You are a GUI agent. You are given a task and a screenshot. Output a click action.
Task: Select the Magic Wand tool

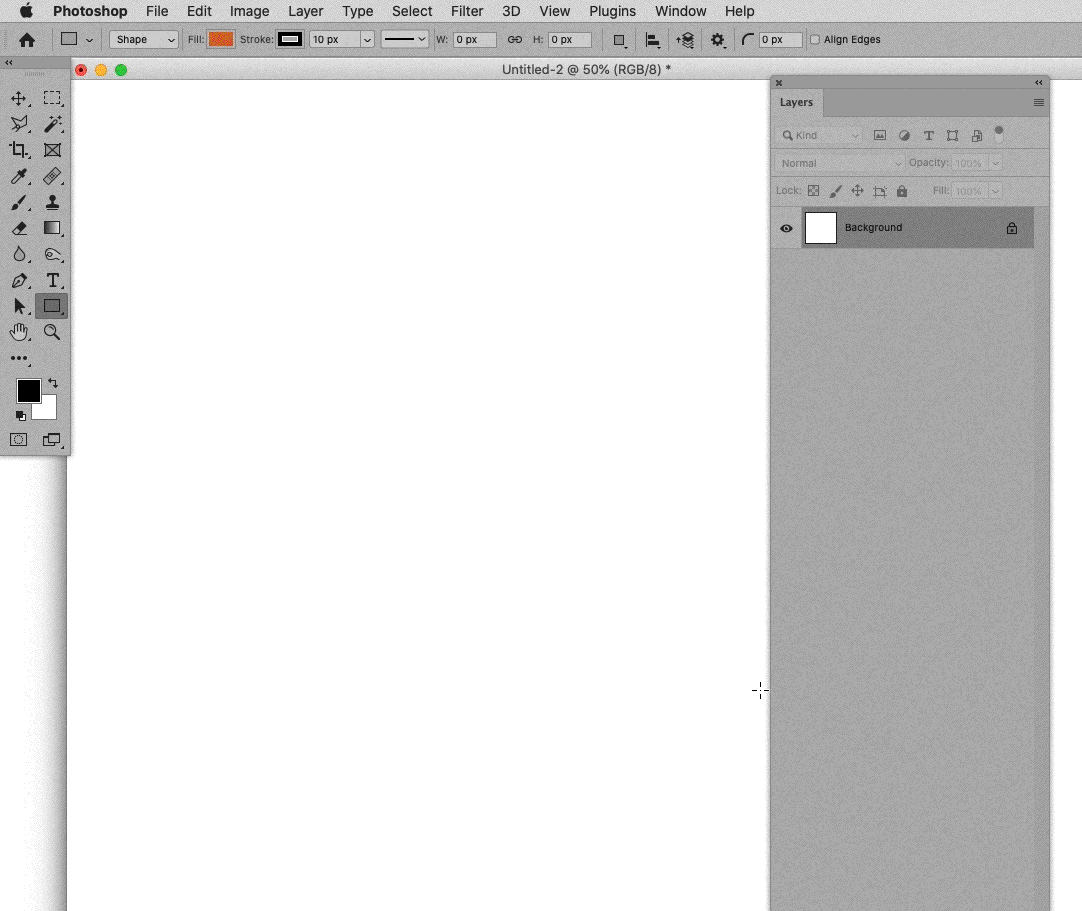52,124
